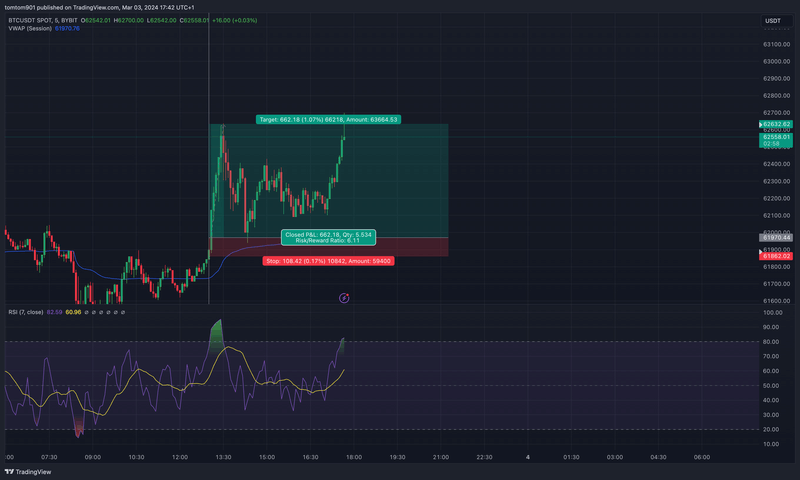Click the 61700.00 price axis label
This screenshot has height=480, width=800.
click(x=777, y=284)
